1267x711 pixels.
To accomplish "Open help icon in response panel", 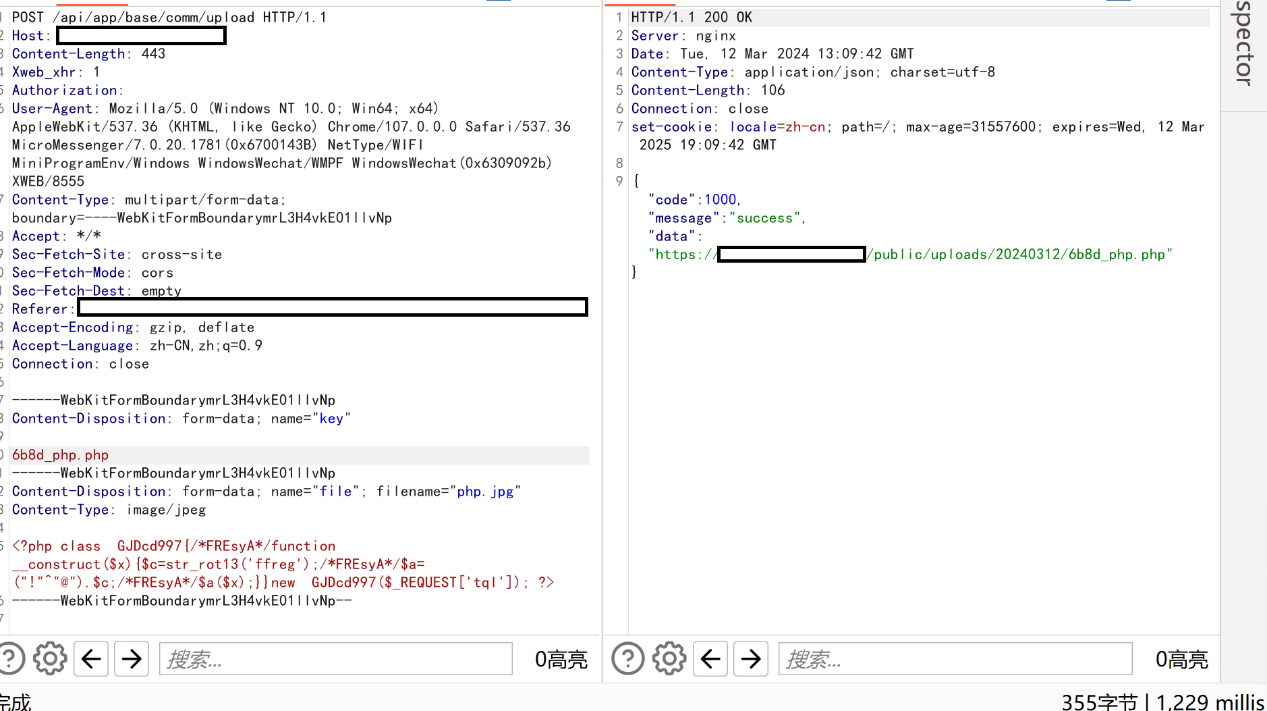I will (628, 659).
